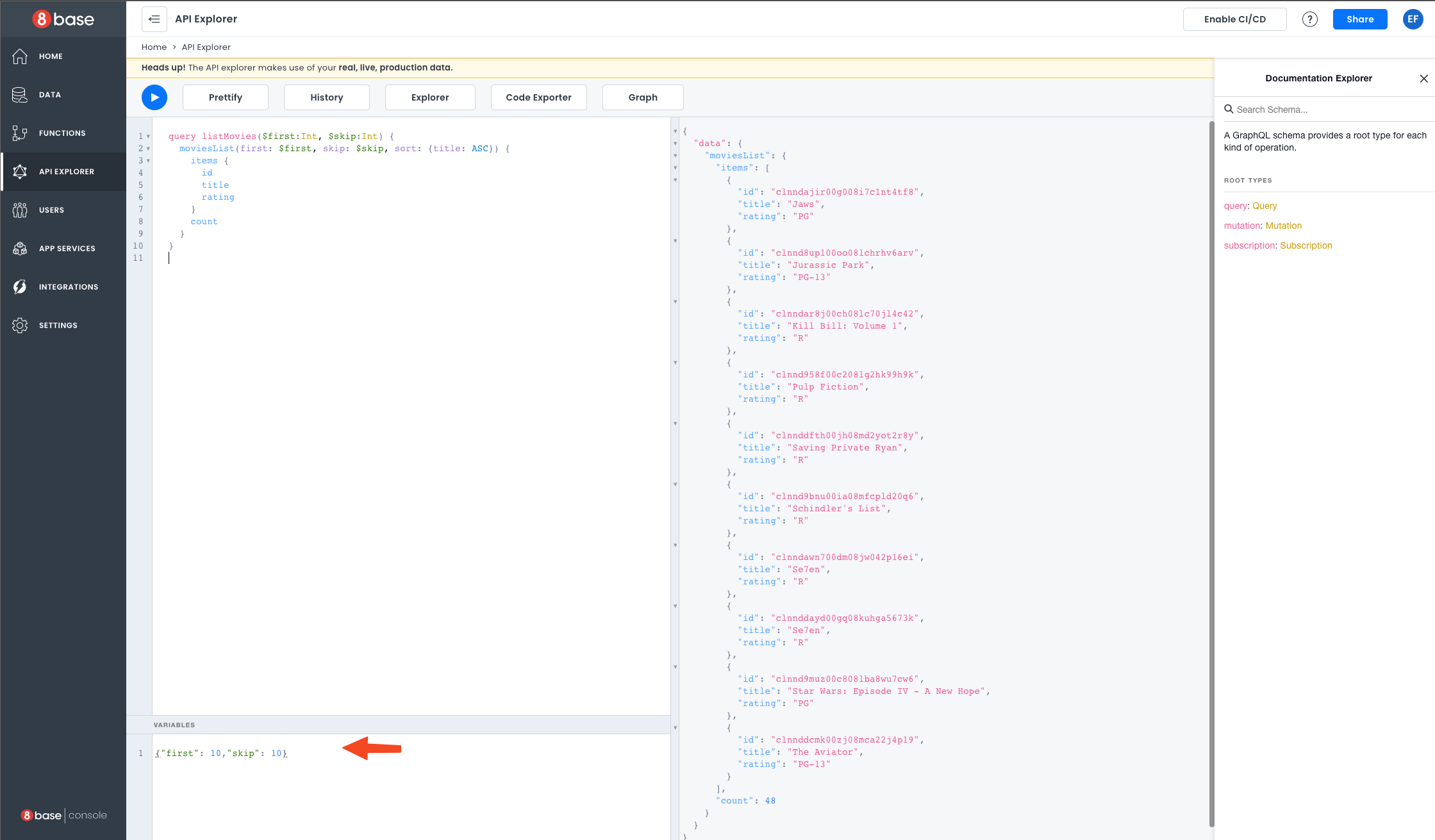Click the Search Schema input field
Screen dimensions: 1435x840
tap(1327, 110)
